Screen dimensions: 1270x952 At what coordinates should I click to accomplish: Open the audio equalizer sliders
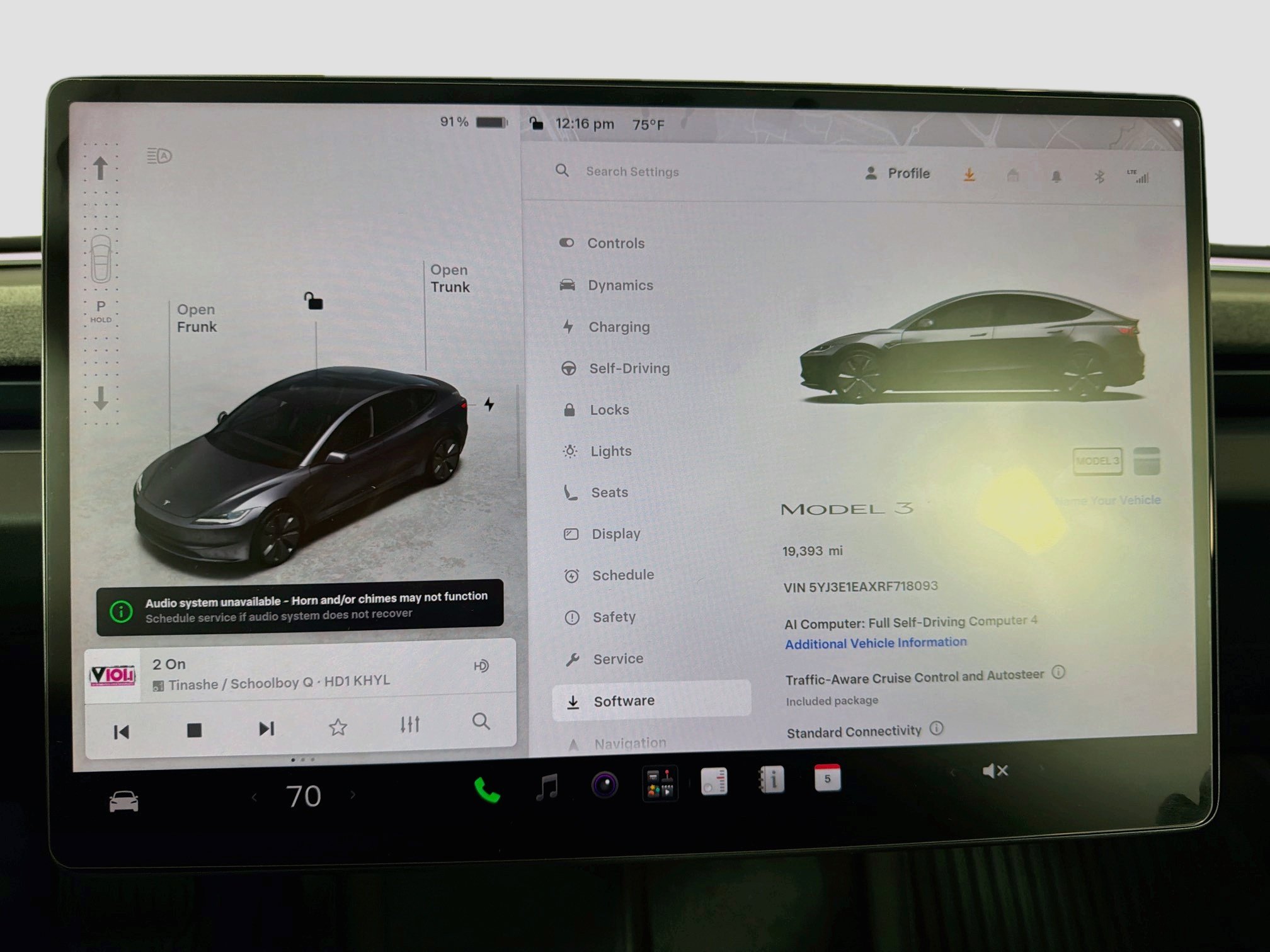pyautogui.click(x=410, y=725)
